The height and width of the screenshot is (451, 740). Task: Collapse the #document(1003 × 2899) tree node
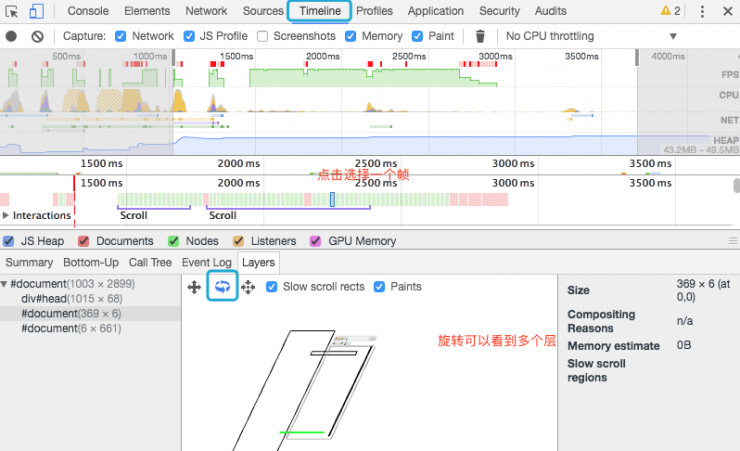5,285
